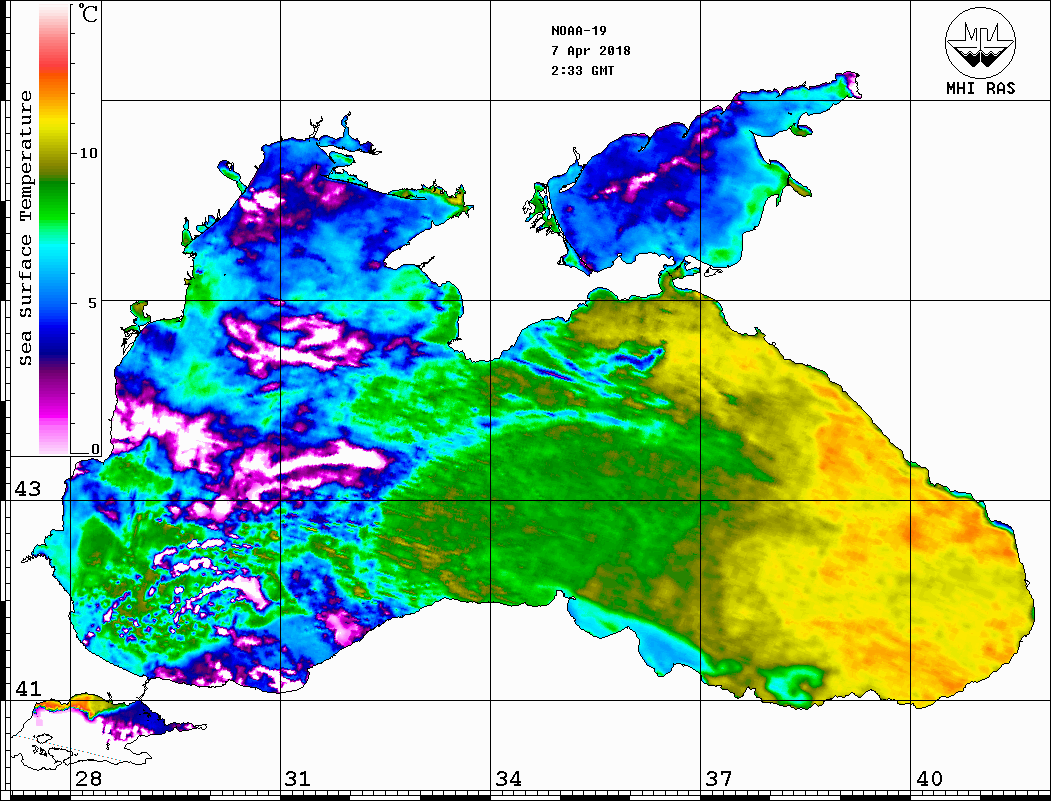Click longitude label '40'

[x=929, y=778]
